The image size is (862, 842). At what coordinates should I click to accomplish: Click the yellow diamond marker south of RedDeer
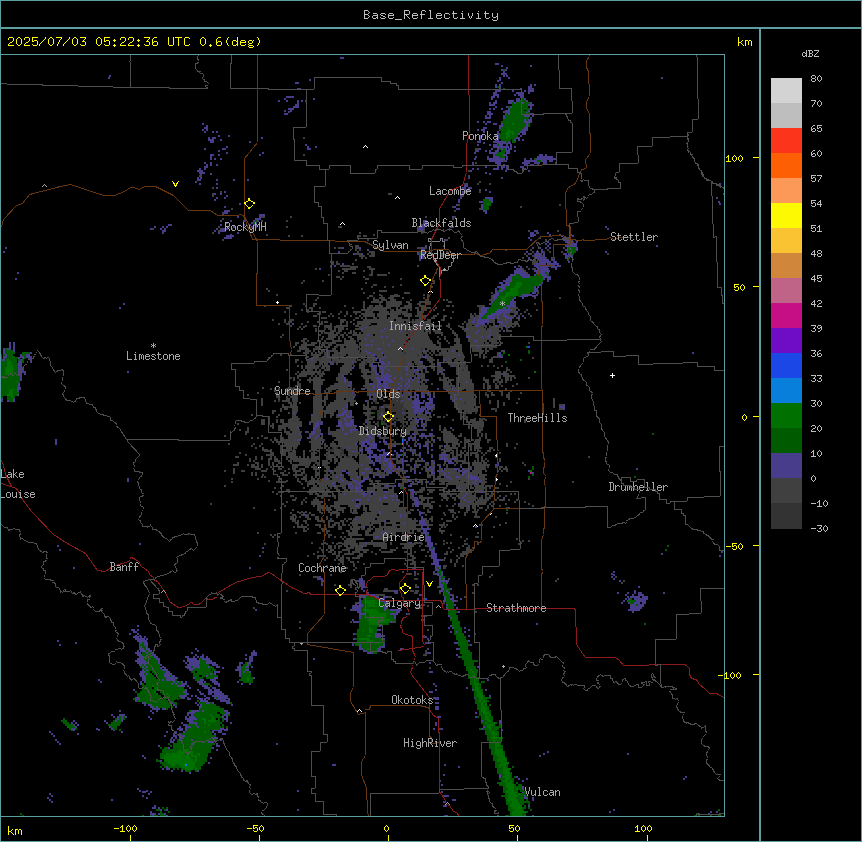(x=426, y=281)
